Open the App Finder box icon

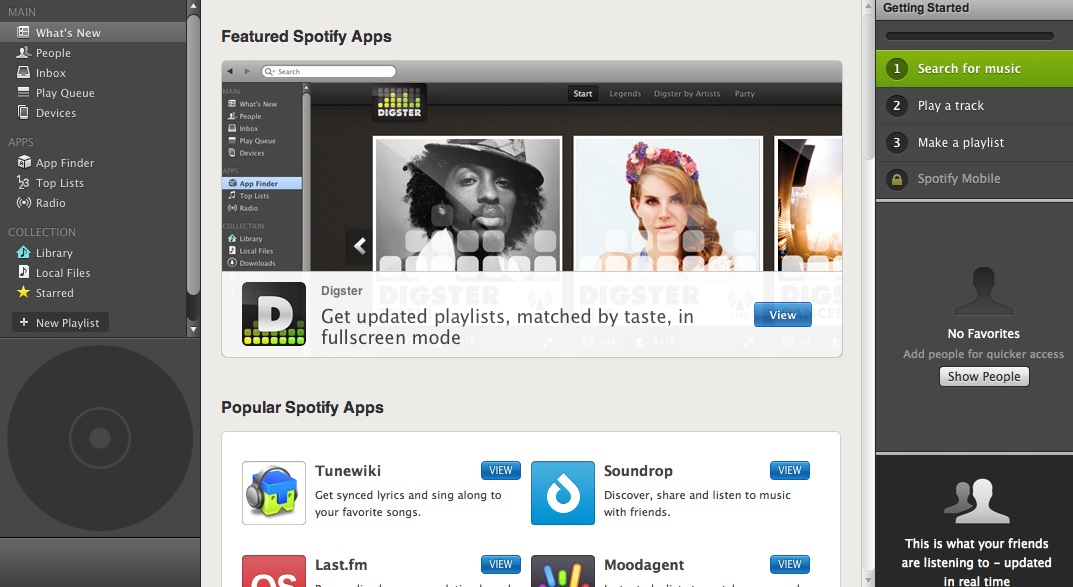click(x=24, y=162)
